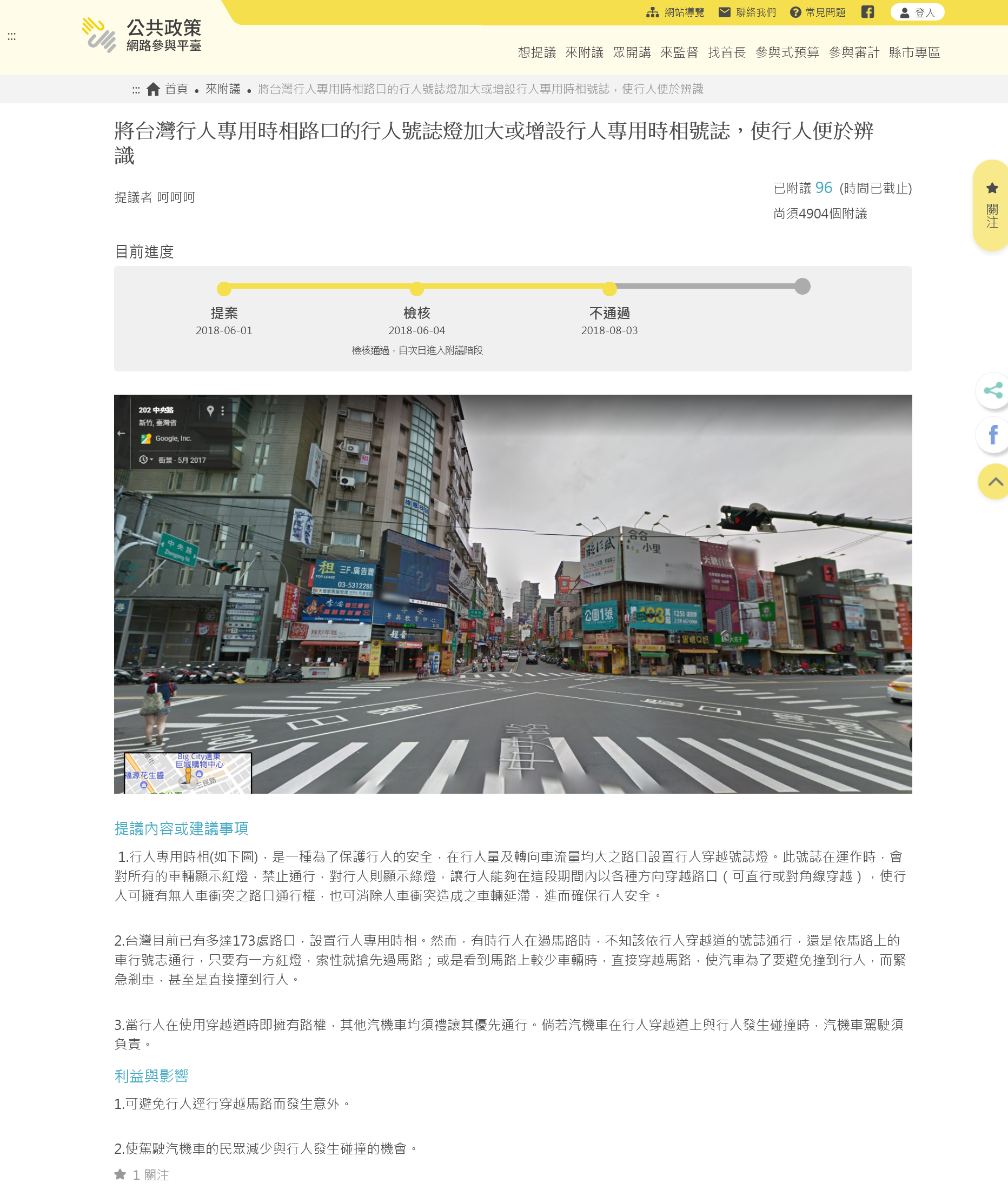Go to 首頁 breadcrumb link

(176, 89)
